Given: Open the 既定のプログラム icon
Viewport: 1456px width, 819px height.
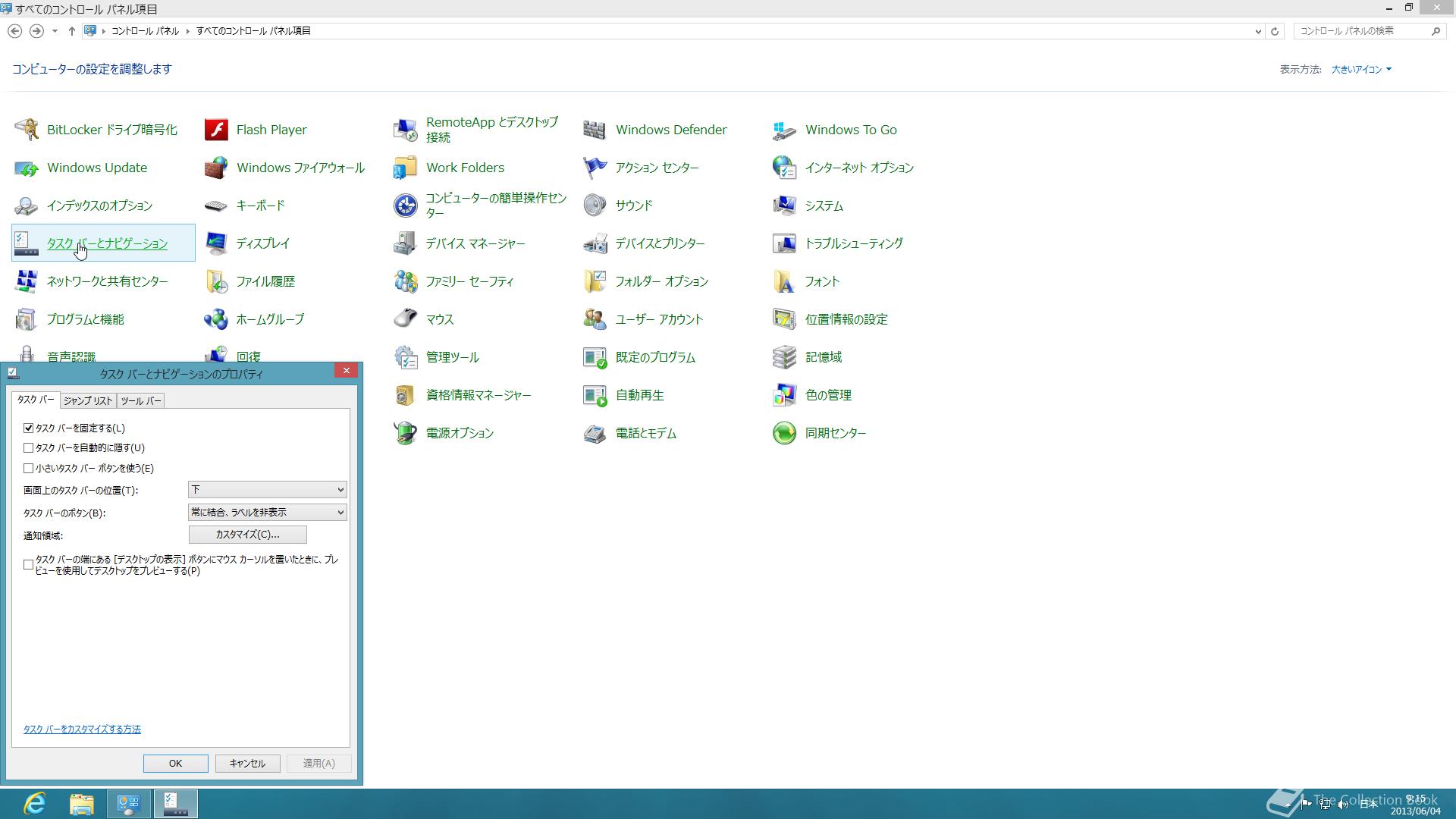Looking at the screenshot, I should point(595,357).
